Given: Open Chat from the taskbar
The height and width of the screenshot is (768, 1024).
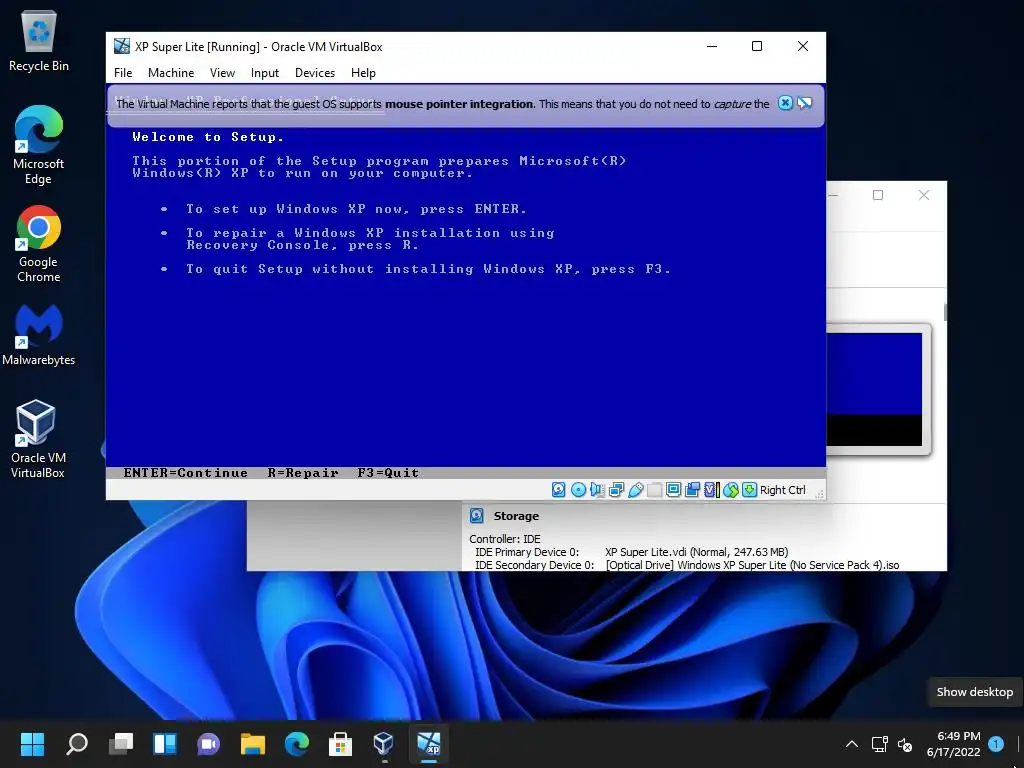Looking at the screenshot, I should [x=208, y=744].
